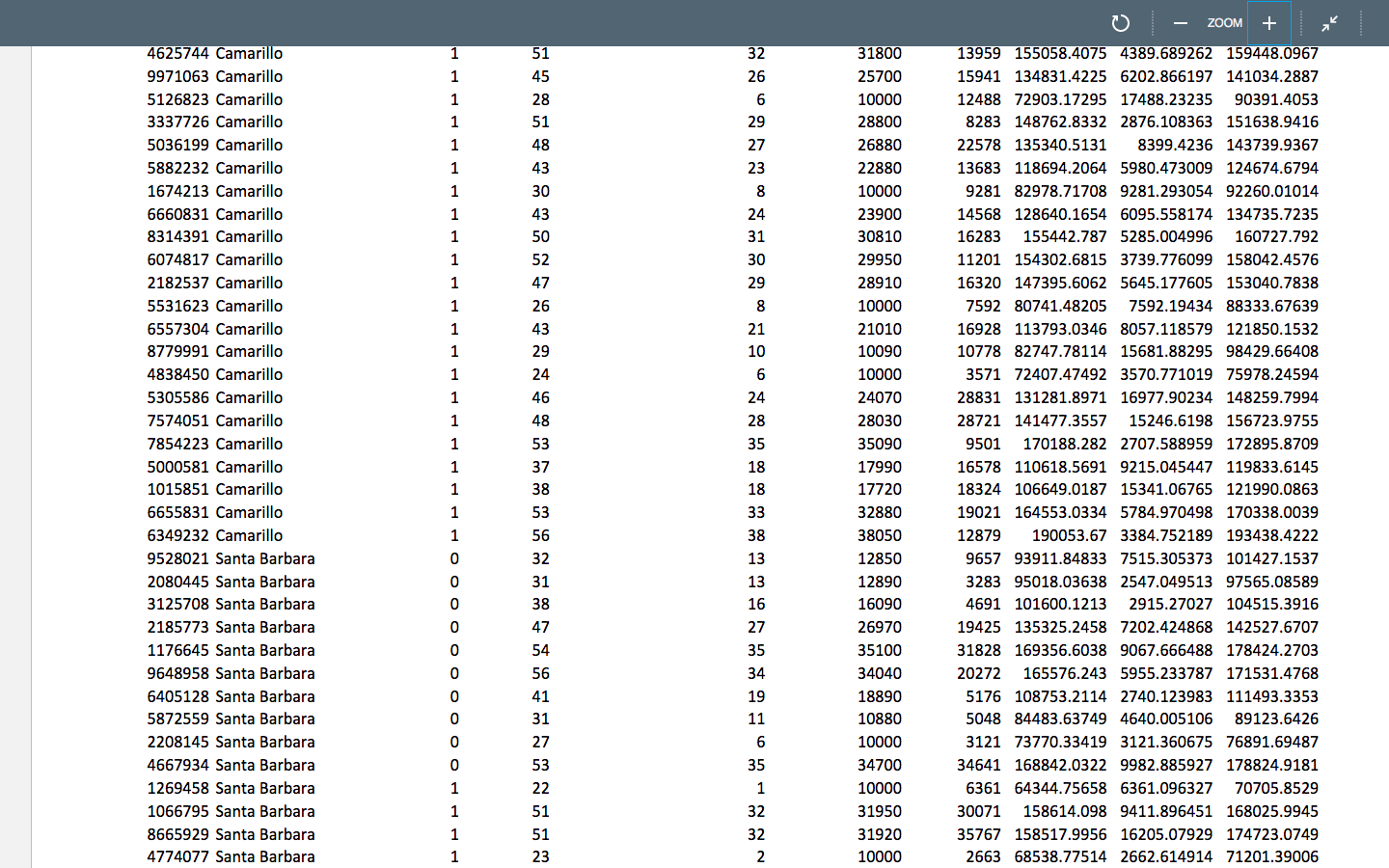Click ID 5000581
The width and height of the screenshot is (1389, 868).
point(177,467)
